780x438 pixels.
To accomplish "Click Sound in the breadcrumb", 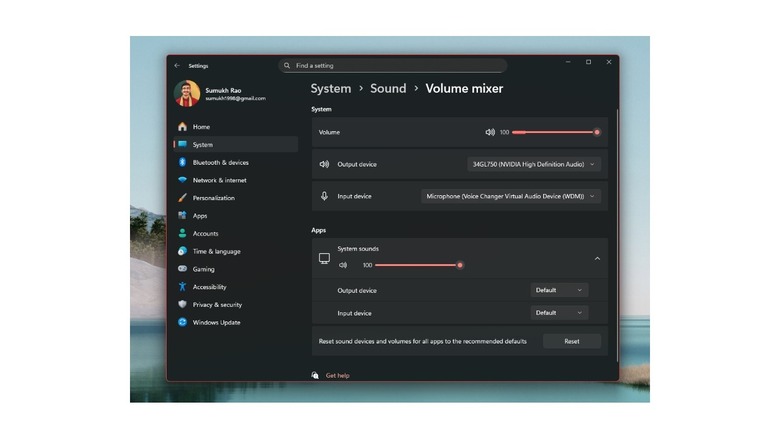I will (x=388, y=88).
